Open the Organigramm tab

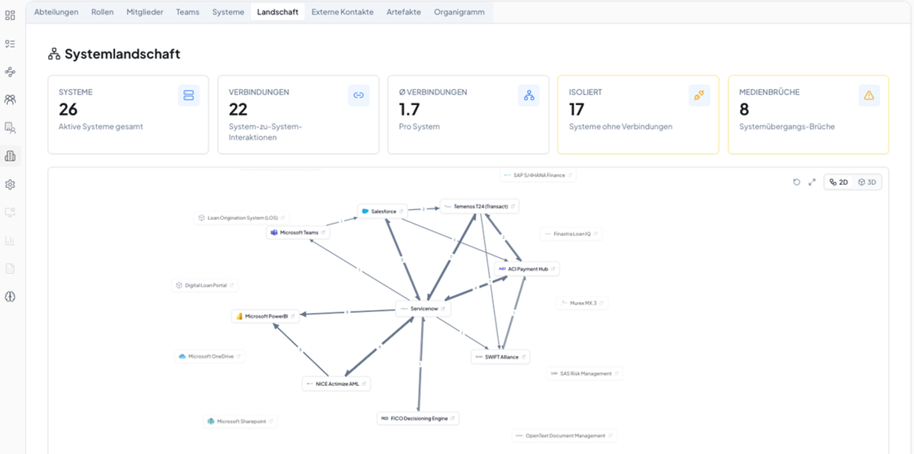(459, 12)
